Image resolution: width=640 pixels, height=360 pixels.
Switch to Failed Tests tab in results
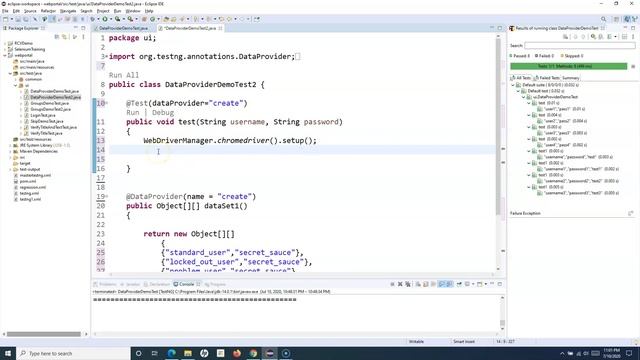coord(546,78)
